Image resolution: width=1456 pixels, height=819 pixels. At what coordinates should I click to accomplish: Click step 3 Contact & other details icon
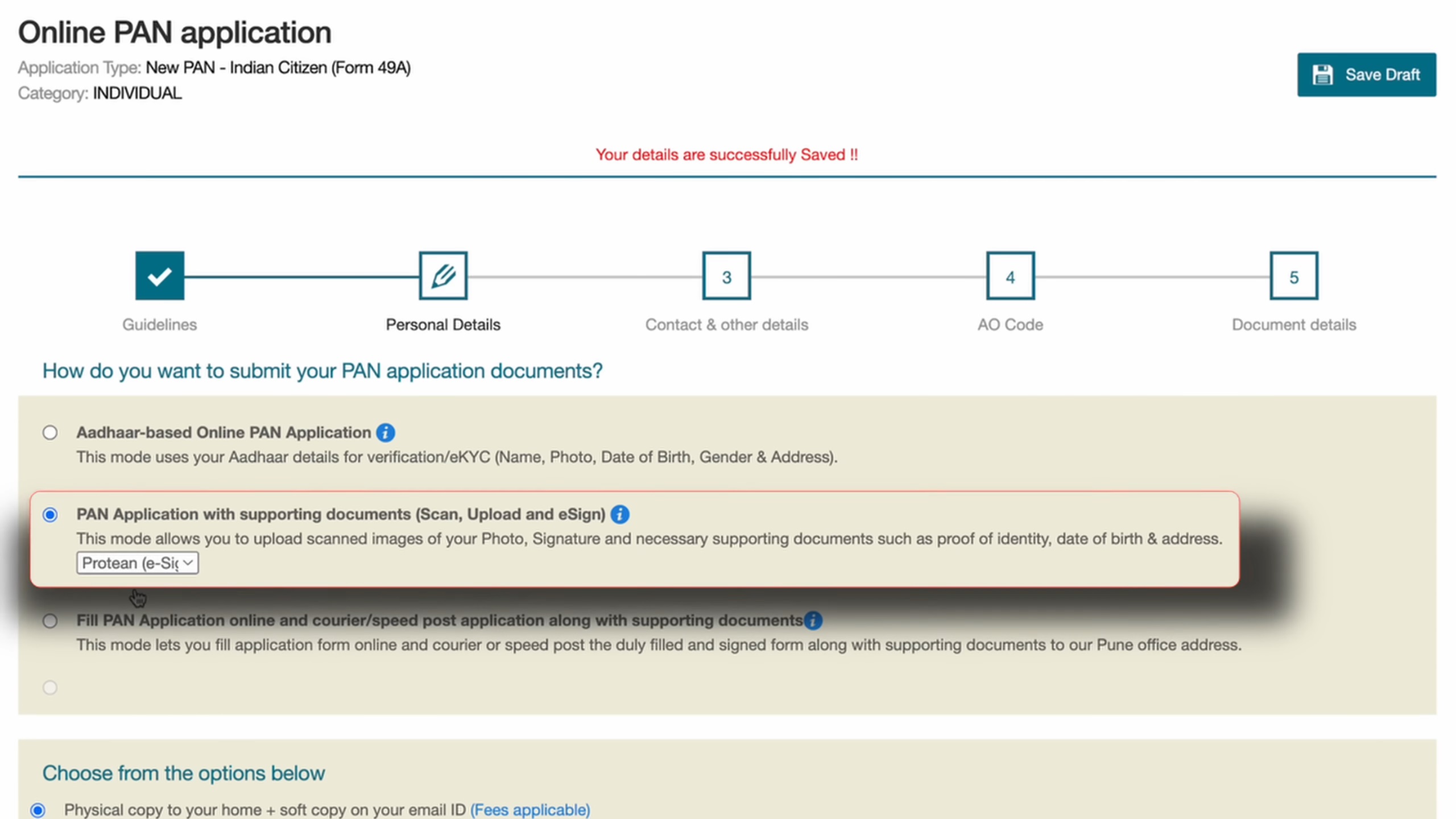point(726,276)
